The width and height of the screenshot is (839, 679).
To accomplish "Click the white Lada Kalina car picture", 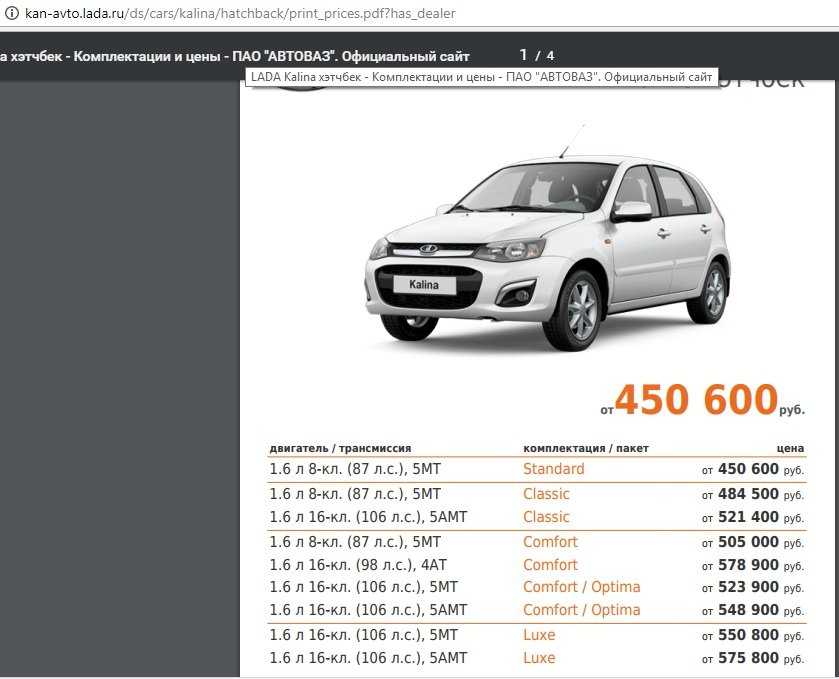I will (x=547, y=238).
